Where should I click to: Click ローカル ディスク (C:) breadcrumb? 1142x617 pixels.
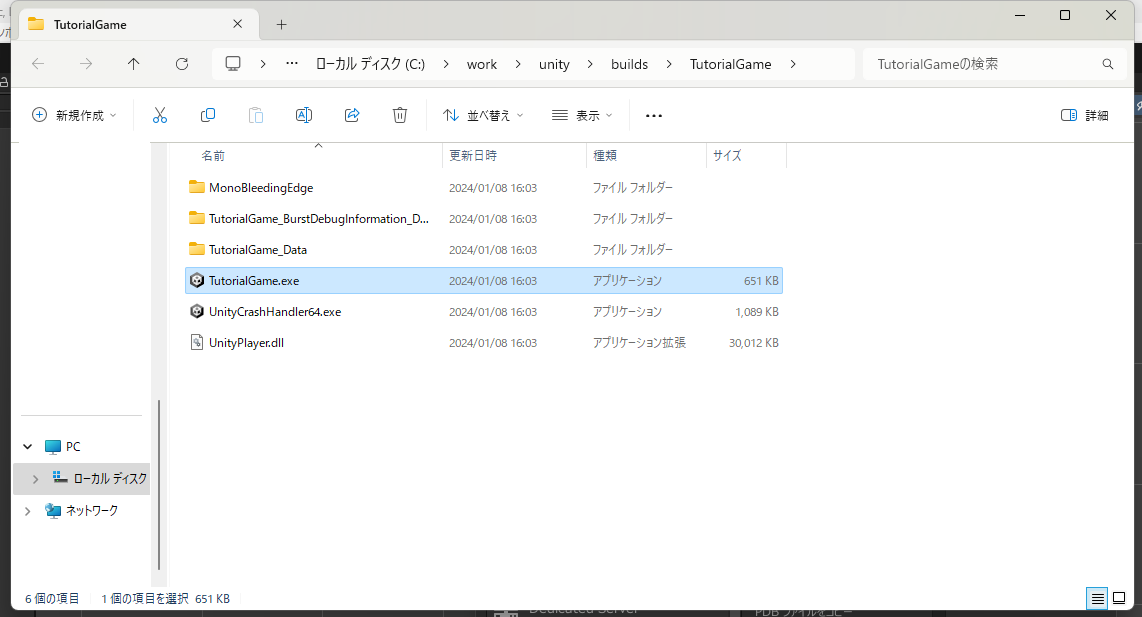[370, 64]
